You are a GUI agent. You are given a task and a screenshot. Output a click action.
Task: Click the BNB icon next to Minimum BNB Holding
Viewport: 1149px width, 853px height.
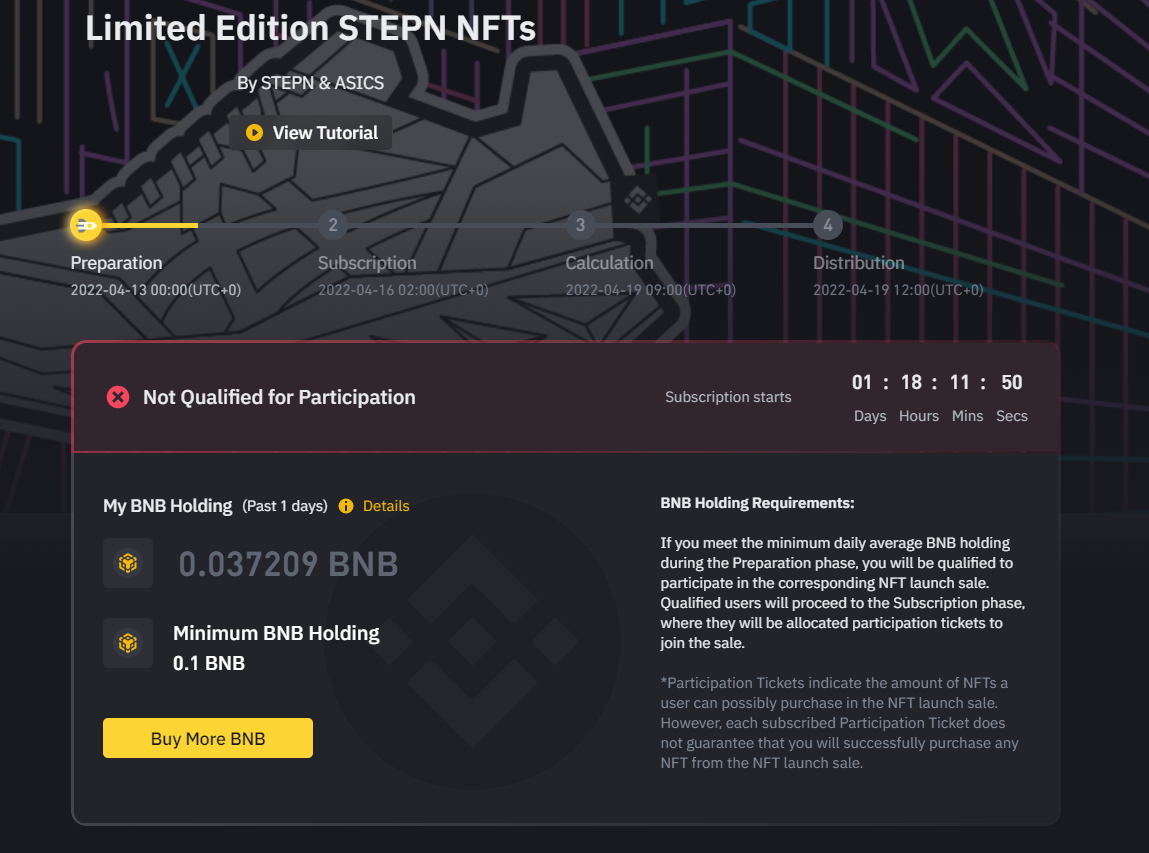pos(128,643)
